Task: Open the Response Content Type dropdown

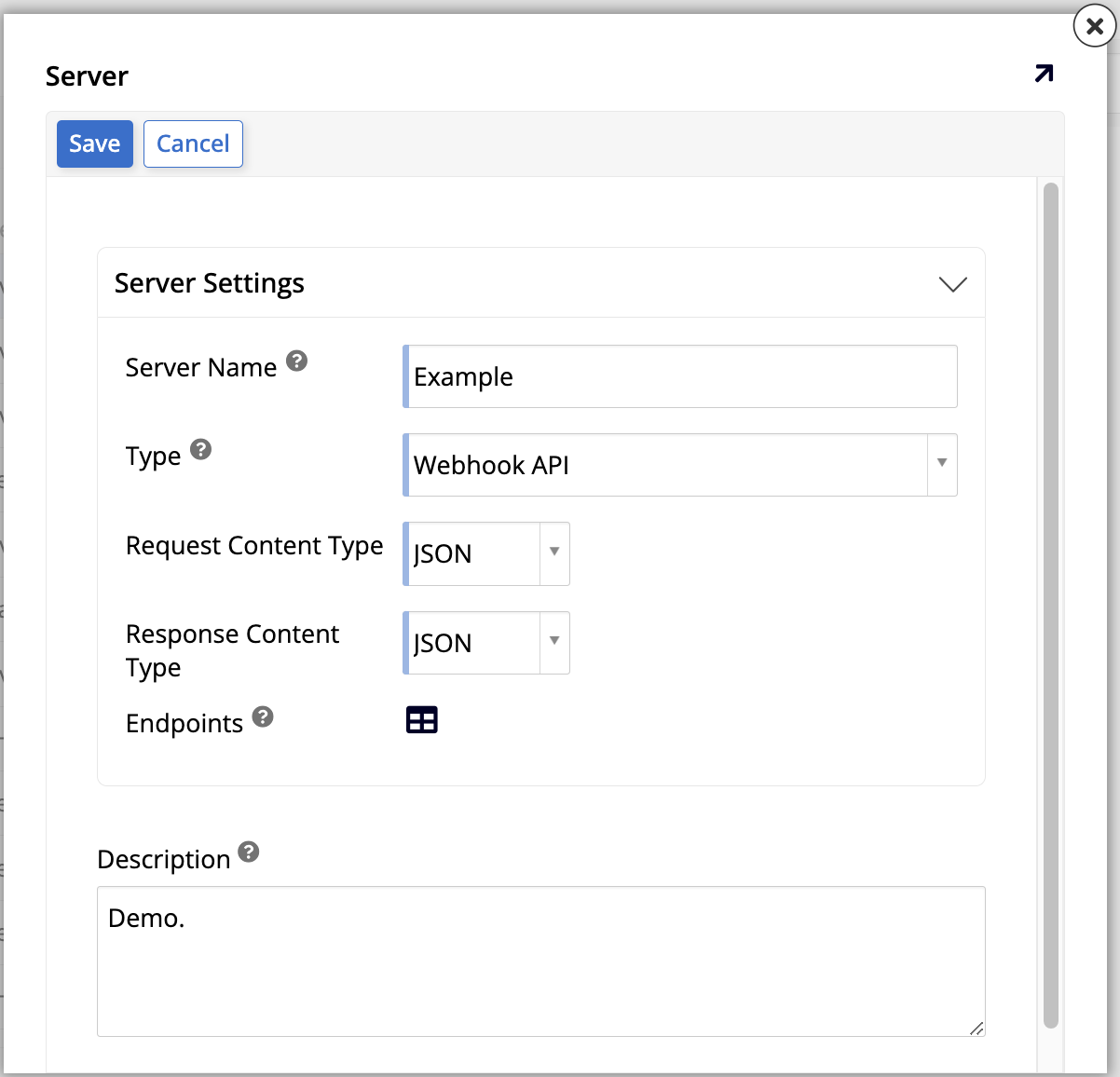Action: (x=553, y=643)
